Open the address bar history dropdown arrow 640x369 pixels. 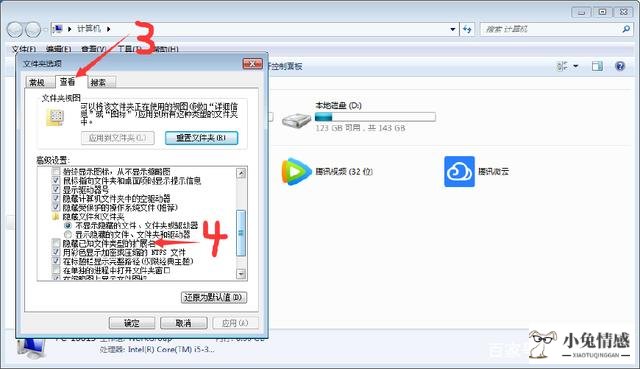pyautogui.click(x=452, y=29)
